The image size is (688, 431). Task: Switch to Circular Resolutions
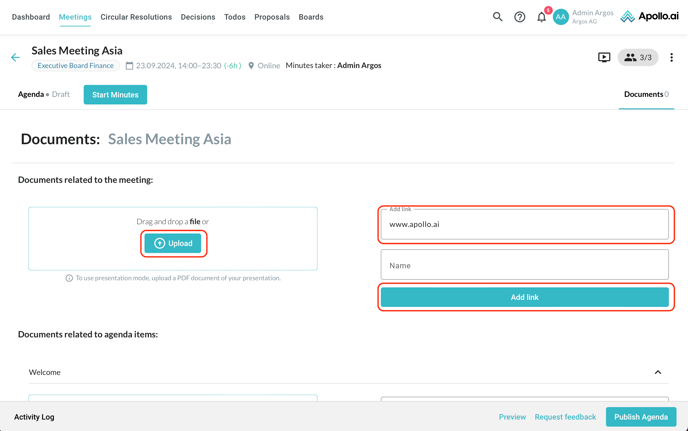(x=136, y=17)
